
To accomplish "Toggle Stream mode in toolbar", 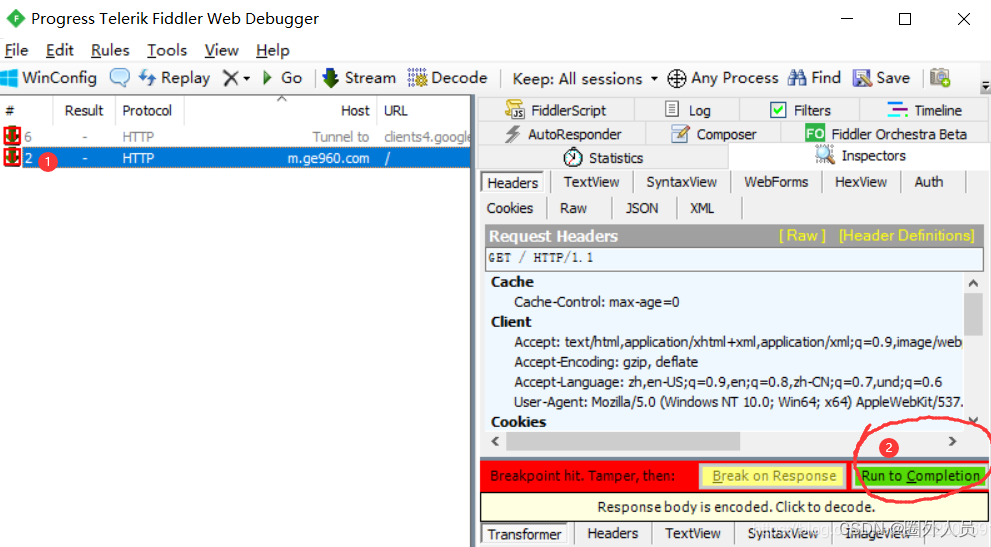I will pos(359,78).
